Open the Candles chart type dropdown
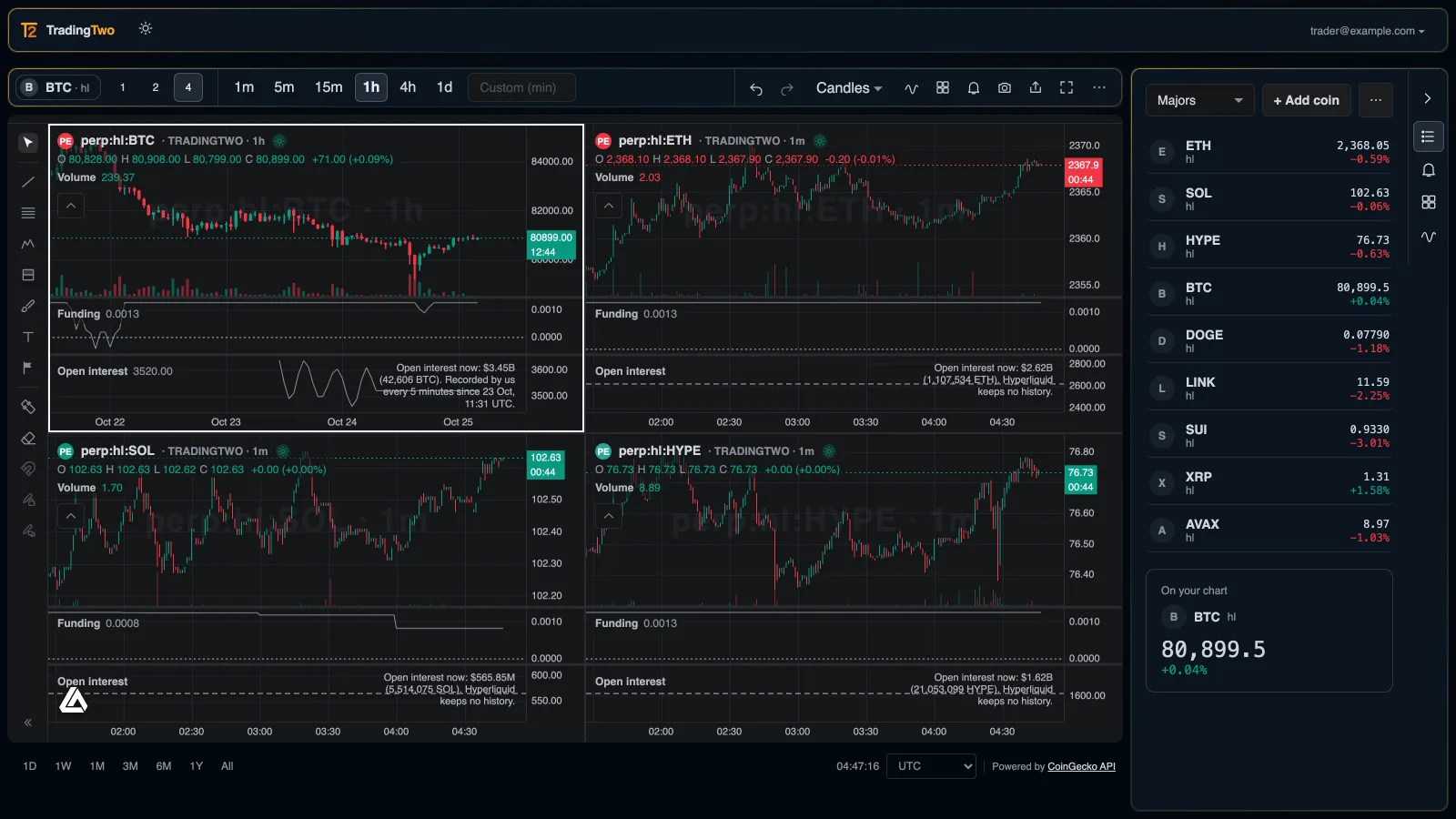 point(848,88)
